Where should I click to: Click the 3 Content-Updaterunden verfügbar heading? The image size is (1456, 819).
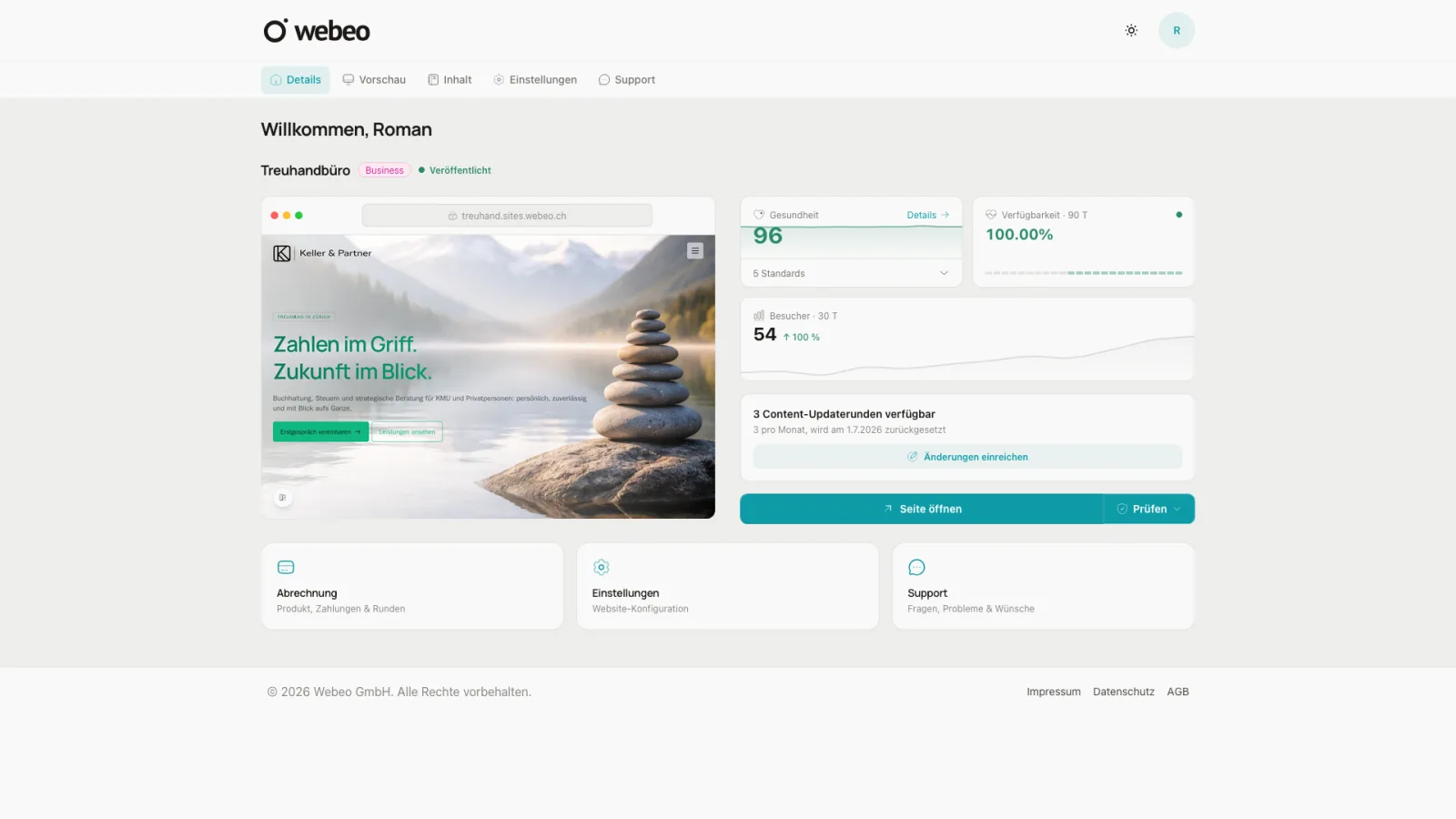pos(844,414)
